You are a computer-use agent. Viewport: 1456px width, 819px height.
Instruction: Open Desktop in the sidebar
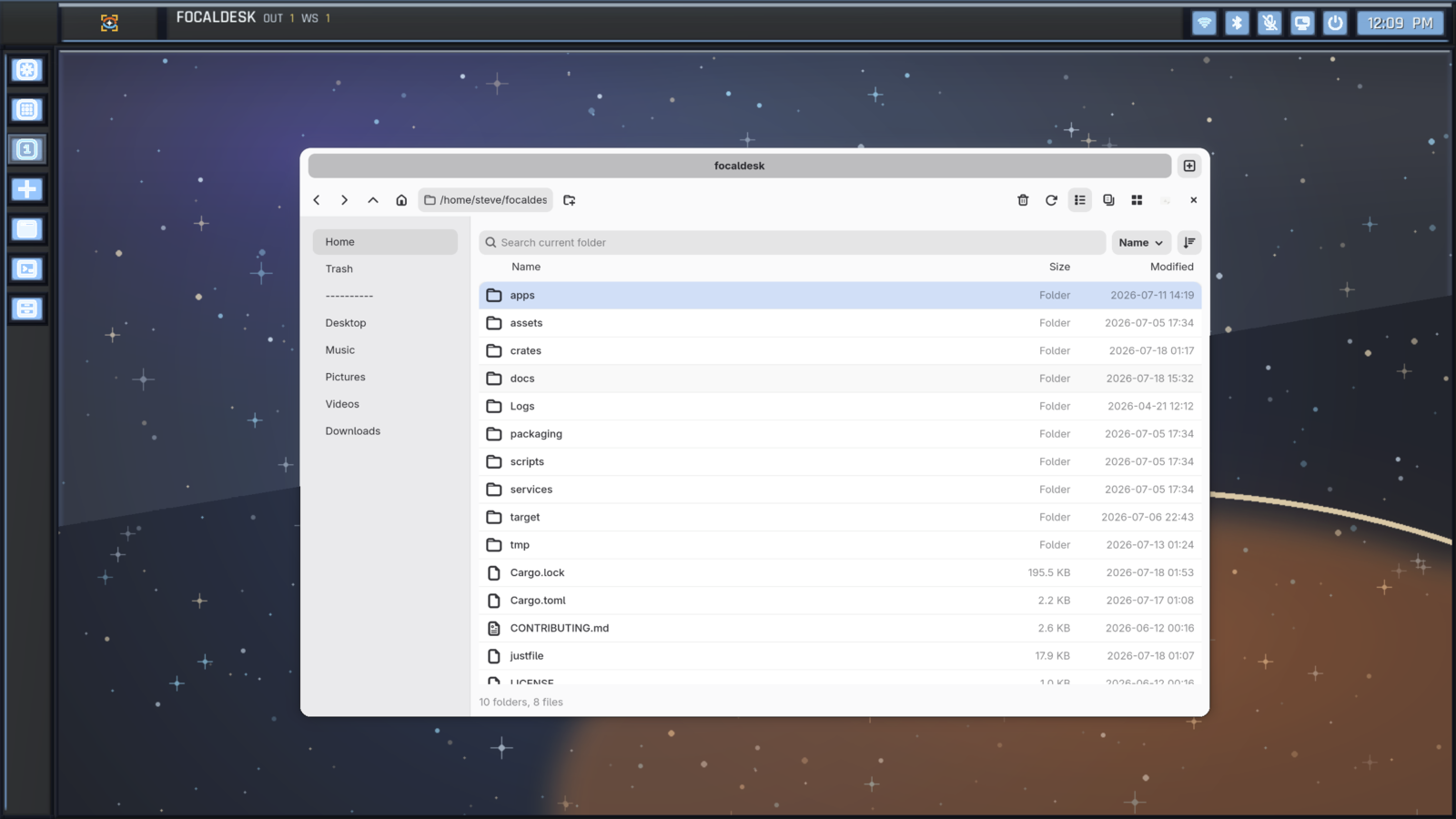coord(385,323)
